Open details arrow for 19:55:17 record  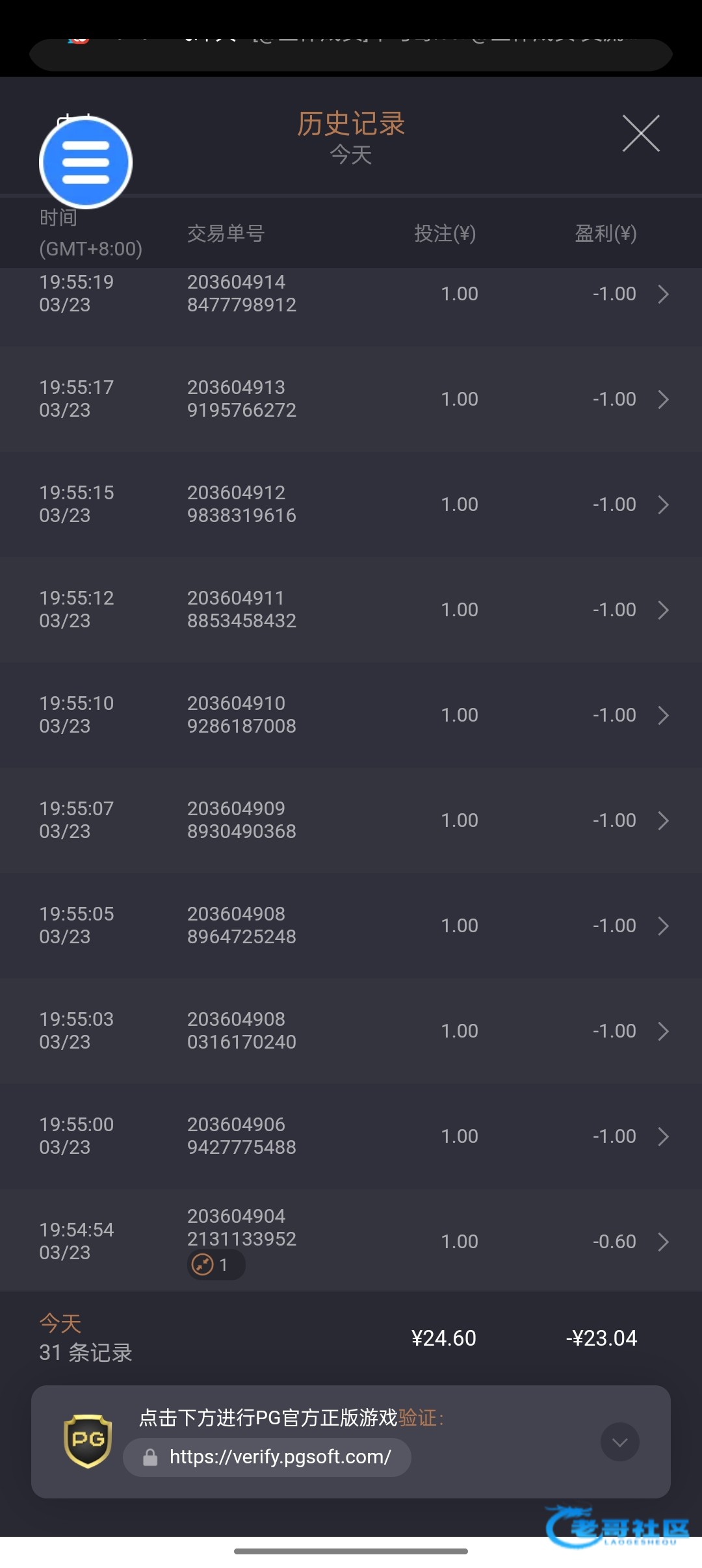[663, 399]
